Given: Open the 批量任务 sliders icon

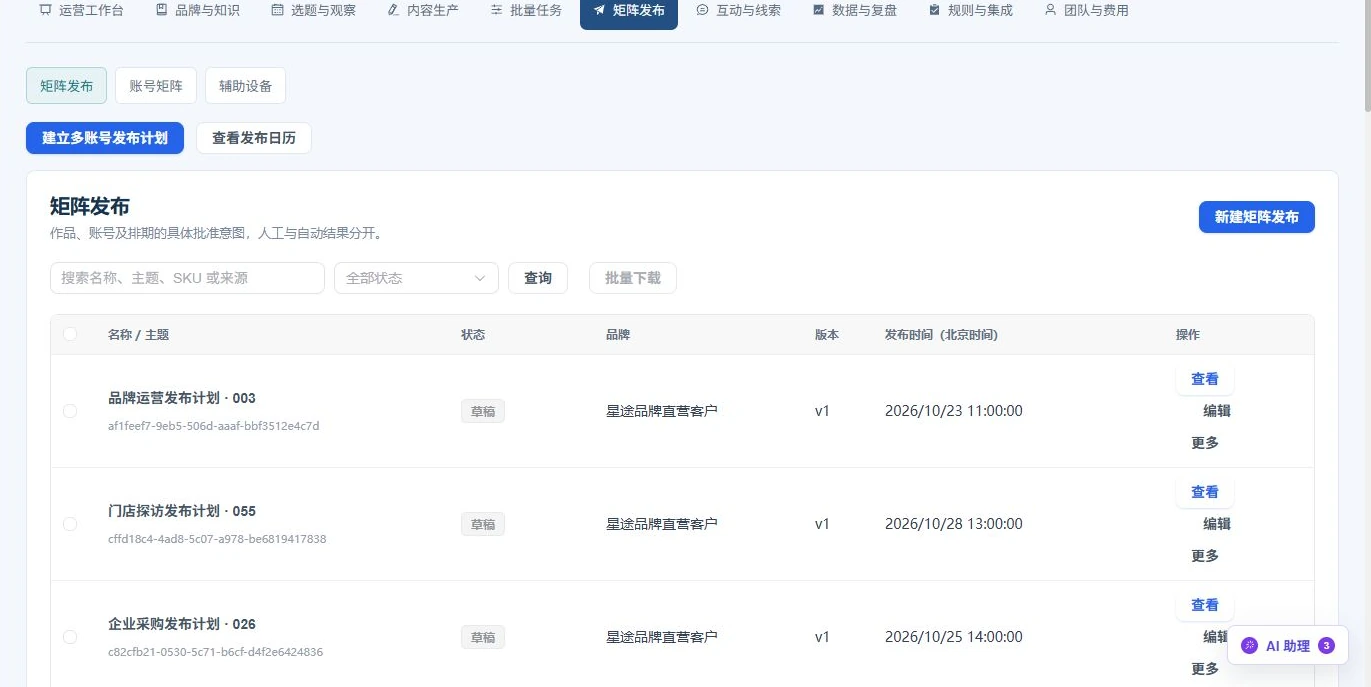Looking at the screenshot, I should 497,10.
